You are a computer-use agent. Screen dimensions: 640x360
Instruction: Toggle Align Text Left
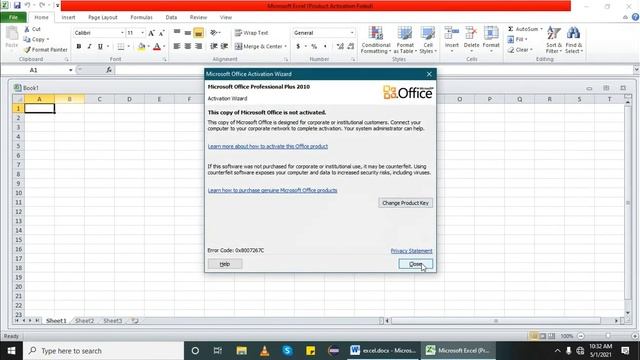[177, 46]
